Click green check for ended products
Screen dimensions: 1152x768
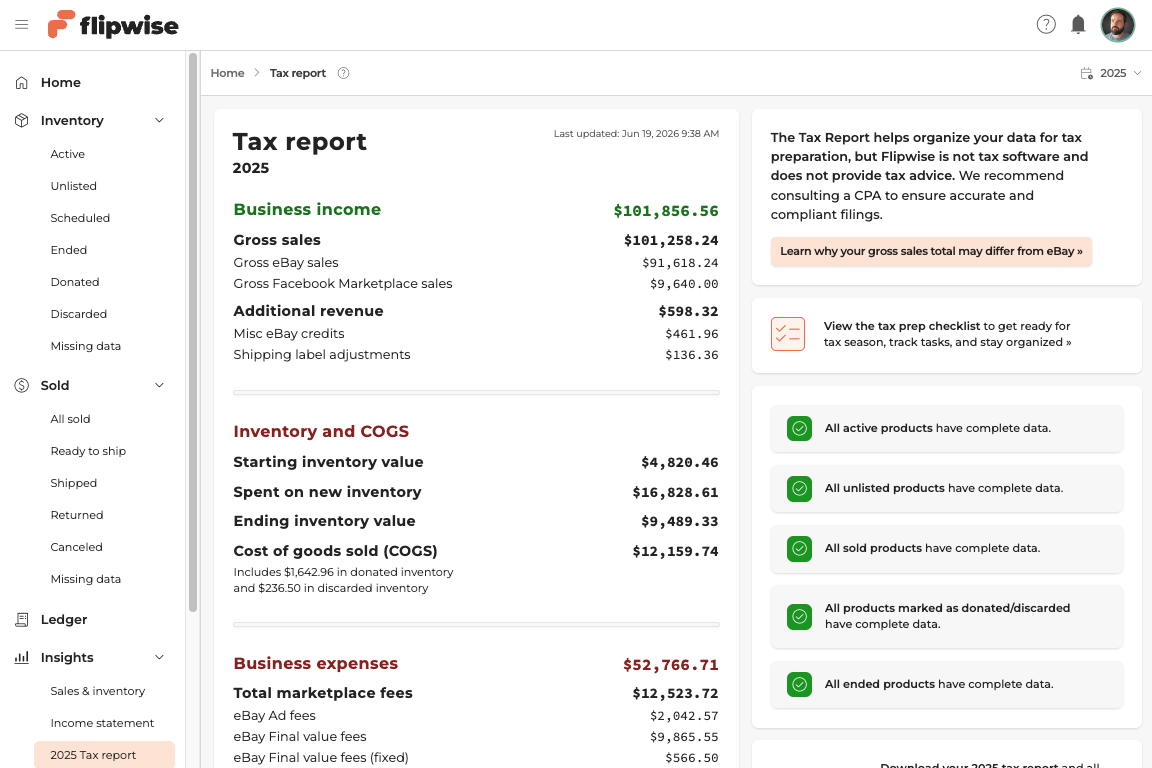[x=799, y=685]
